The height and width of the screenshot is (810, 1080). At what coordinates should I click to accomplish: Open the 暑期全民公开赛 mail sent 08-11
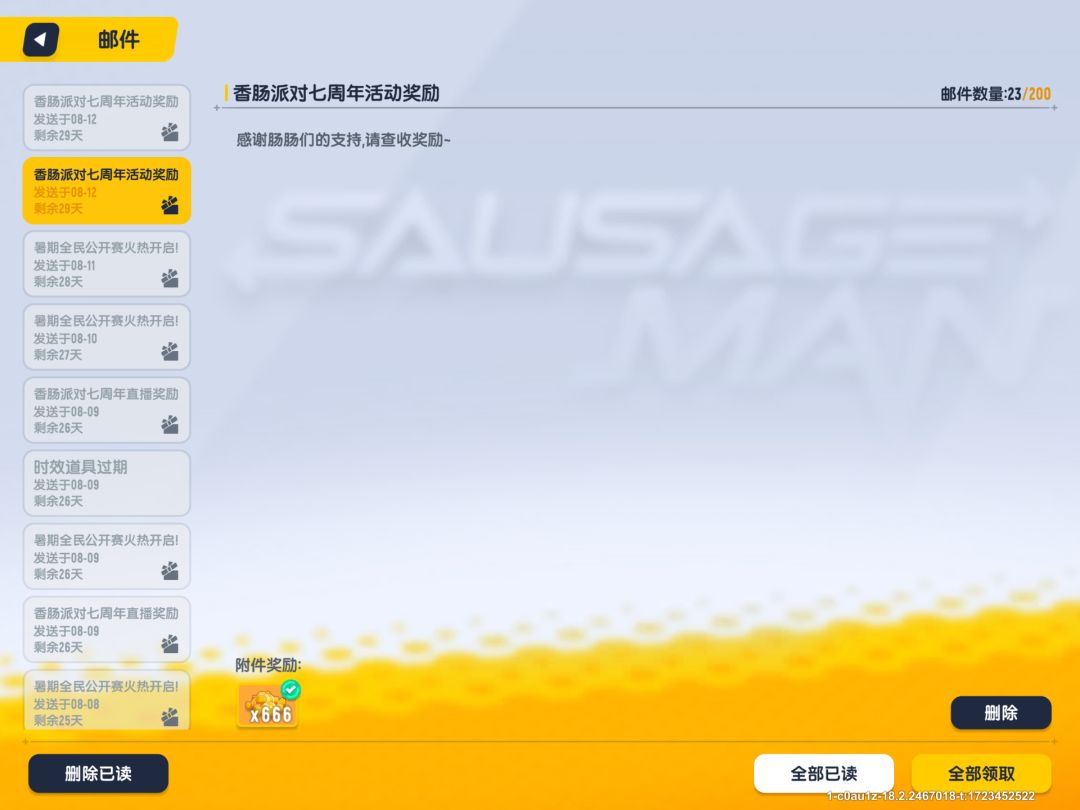pyautogui.click(x=107, y=264)
